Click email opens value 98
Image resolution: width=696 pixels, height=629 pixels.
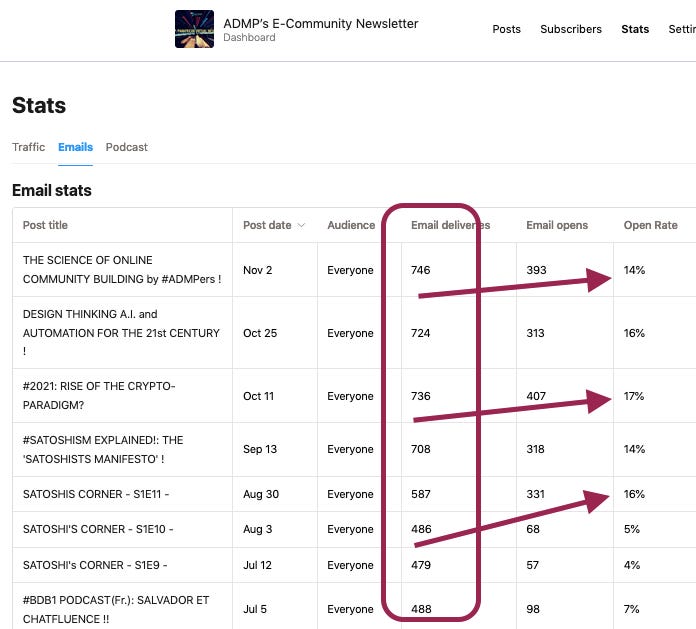[x=533, y=609]
